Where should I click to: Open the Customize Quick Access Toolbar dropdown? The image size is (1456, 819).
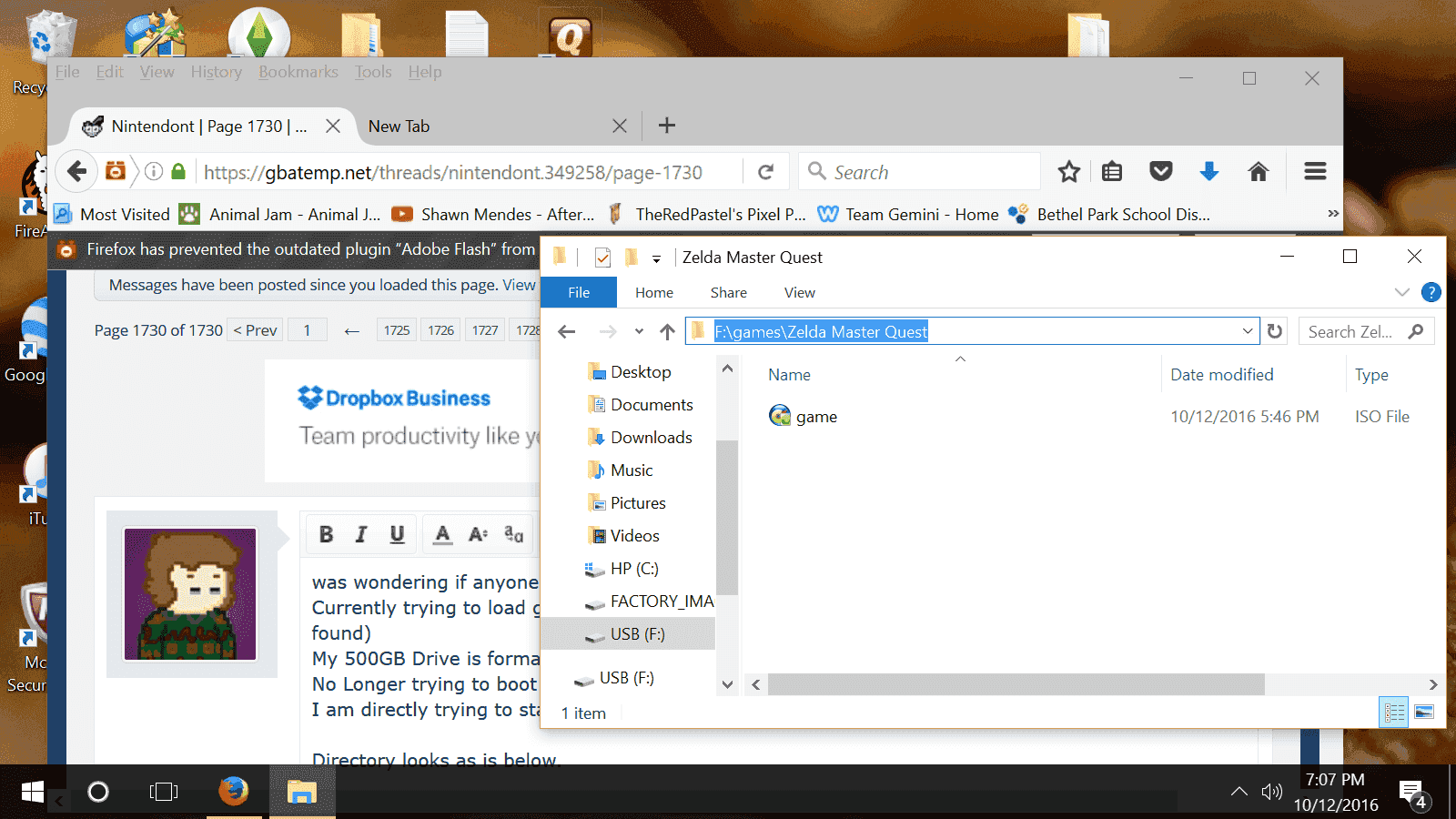click(656, 258)
